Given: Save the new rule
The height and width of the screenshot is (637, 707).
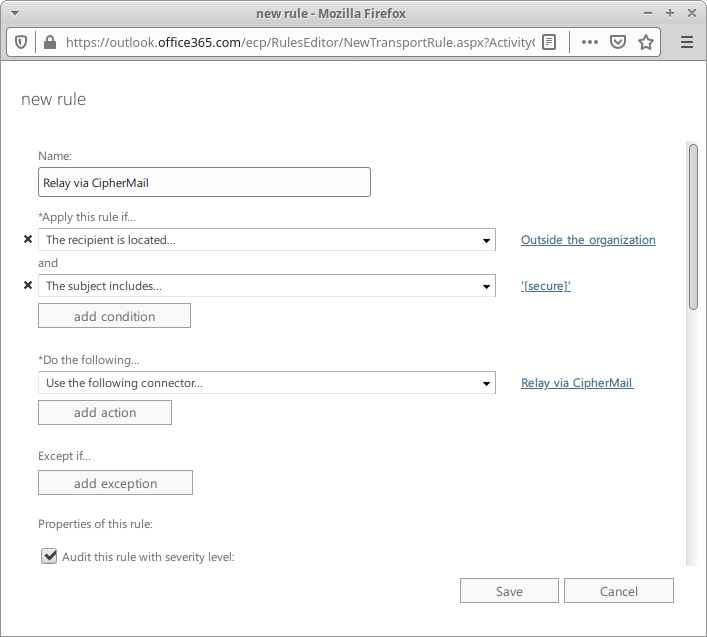Looking at the screenshot, I should click(510, 591).
